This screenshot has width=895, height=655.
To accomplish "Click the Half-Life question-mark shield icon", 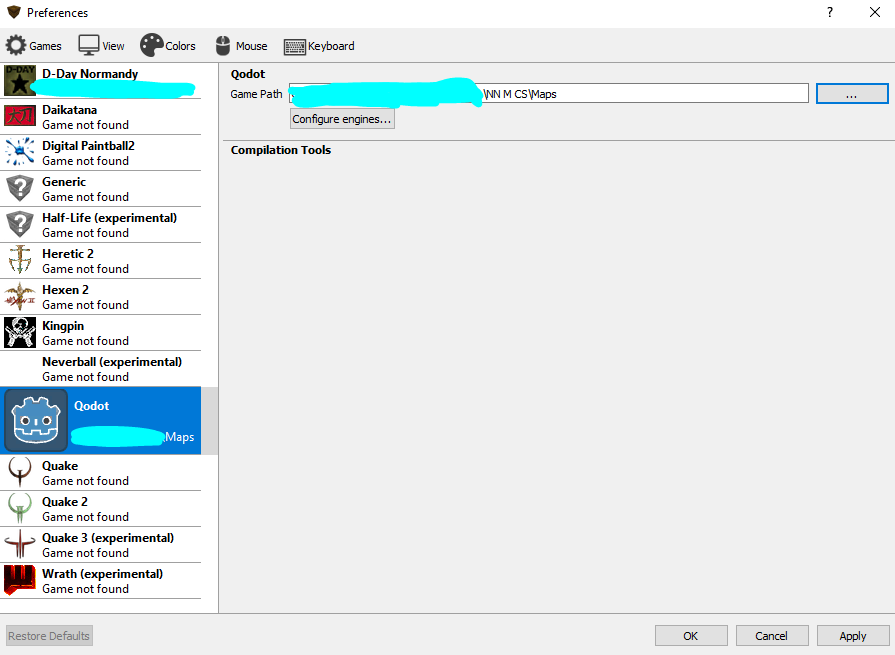I will (20, 224).
